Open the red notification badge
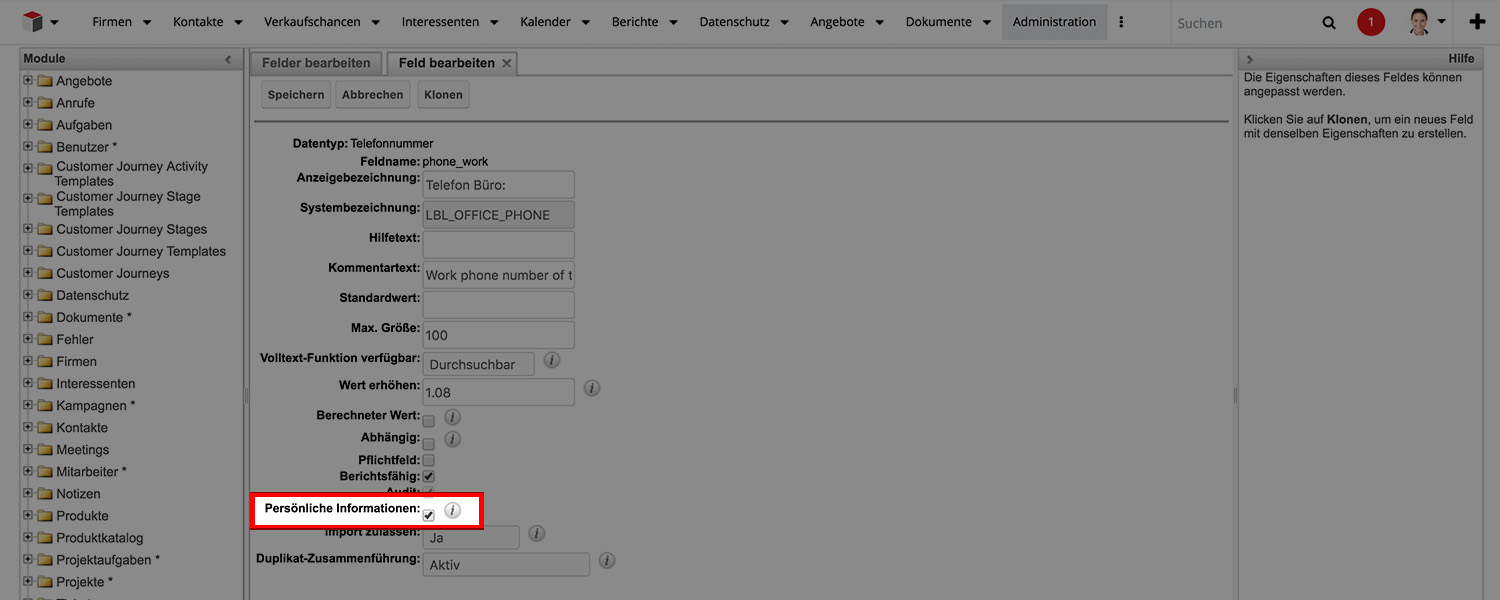The image size is (1500, 600). [x=1371, y=22]
